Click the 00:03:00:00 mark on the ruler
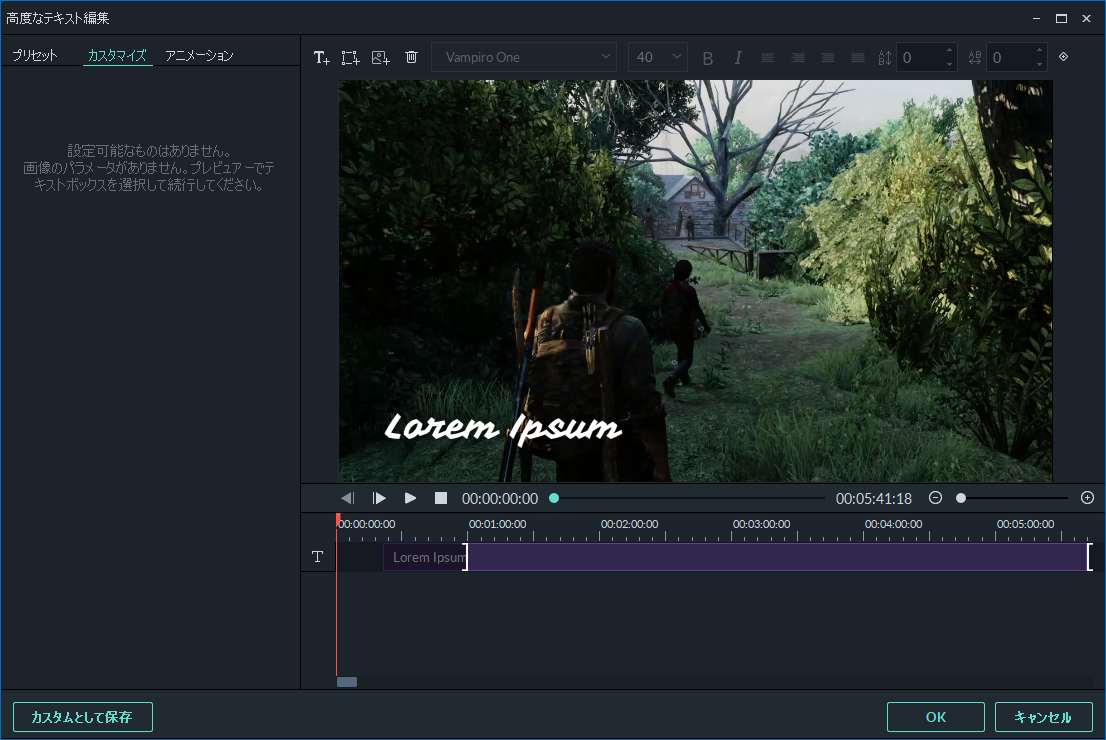The image size is (1106, 740). pyautogui.click(x=761, y=524)
